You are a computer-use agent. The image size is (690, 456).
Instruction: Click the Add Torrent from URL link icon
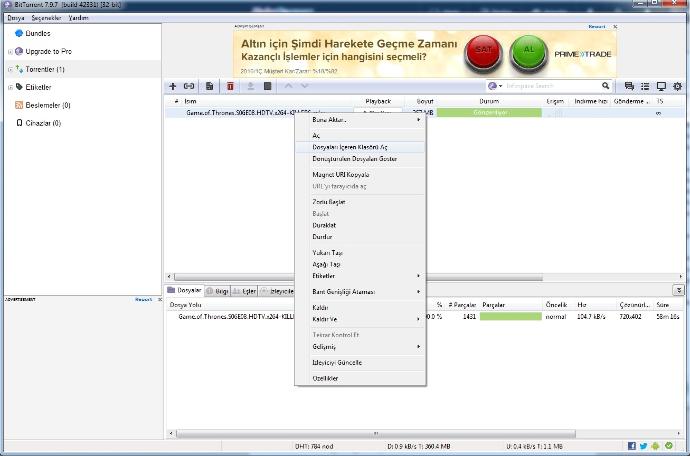(189, 86)
